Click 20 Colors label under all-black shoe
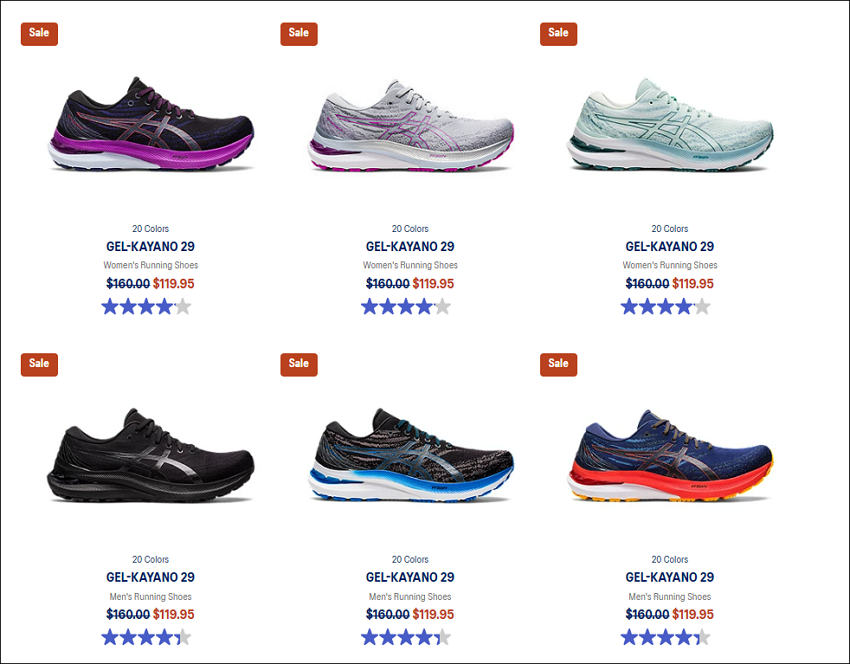The image size is (850, 664). (x=151, y=559)
